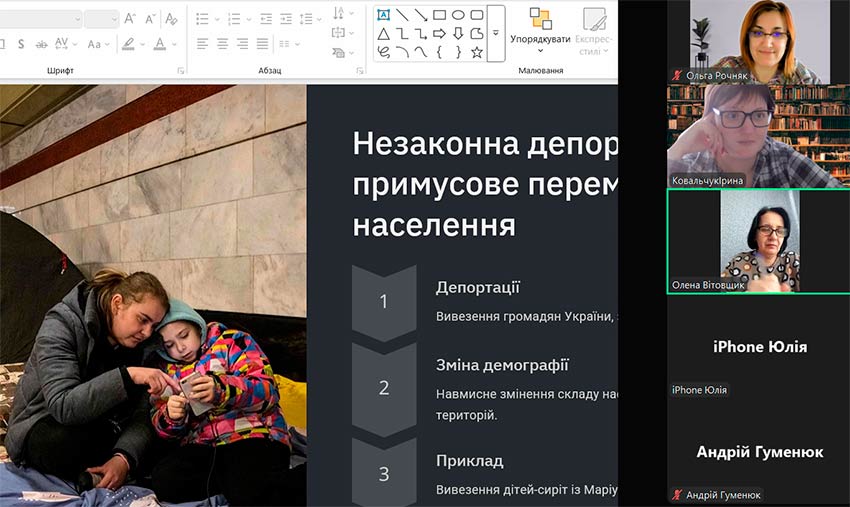Toggle strikethrough text formatting

click(x=41, y=44)
